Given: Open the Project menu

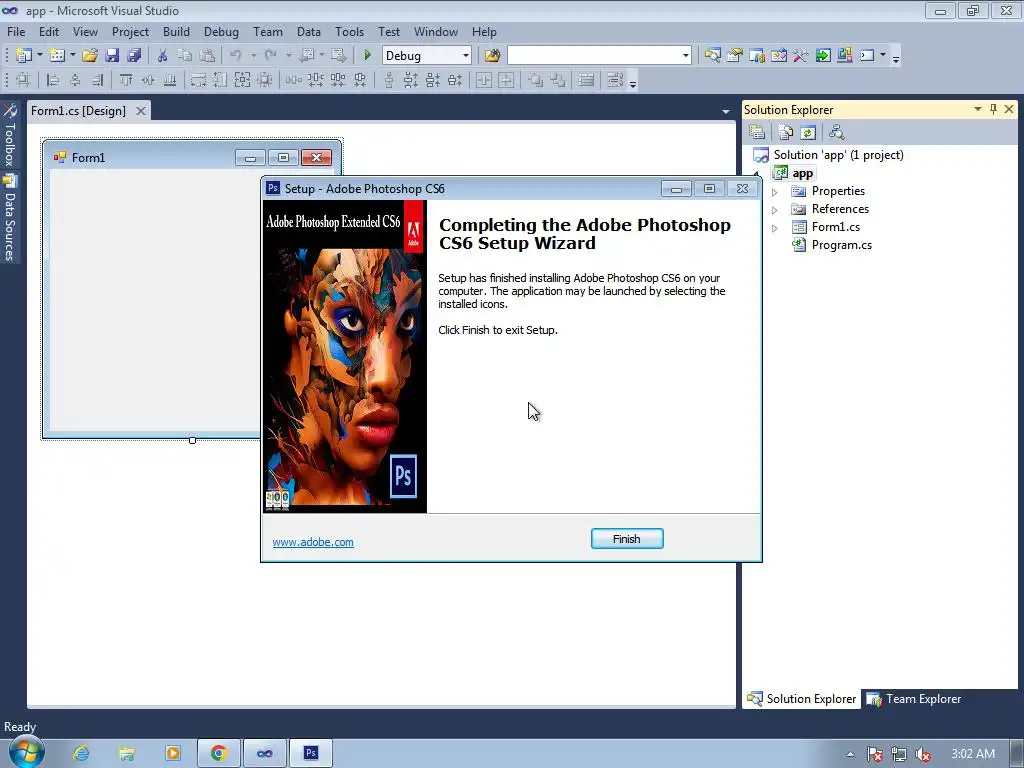Looking at the screenshot, I should coord(130,31).
